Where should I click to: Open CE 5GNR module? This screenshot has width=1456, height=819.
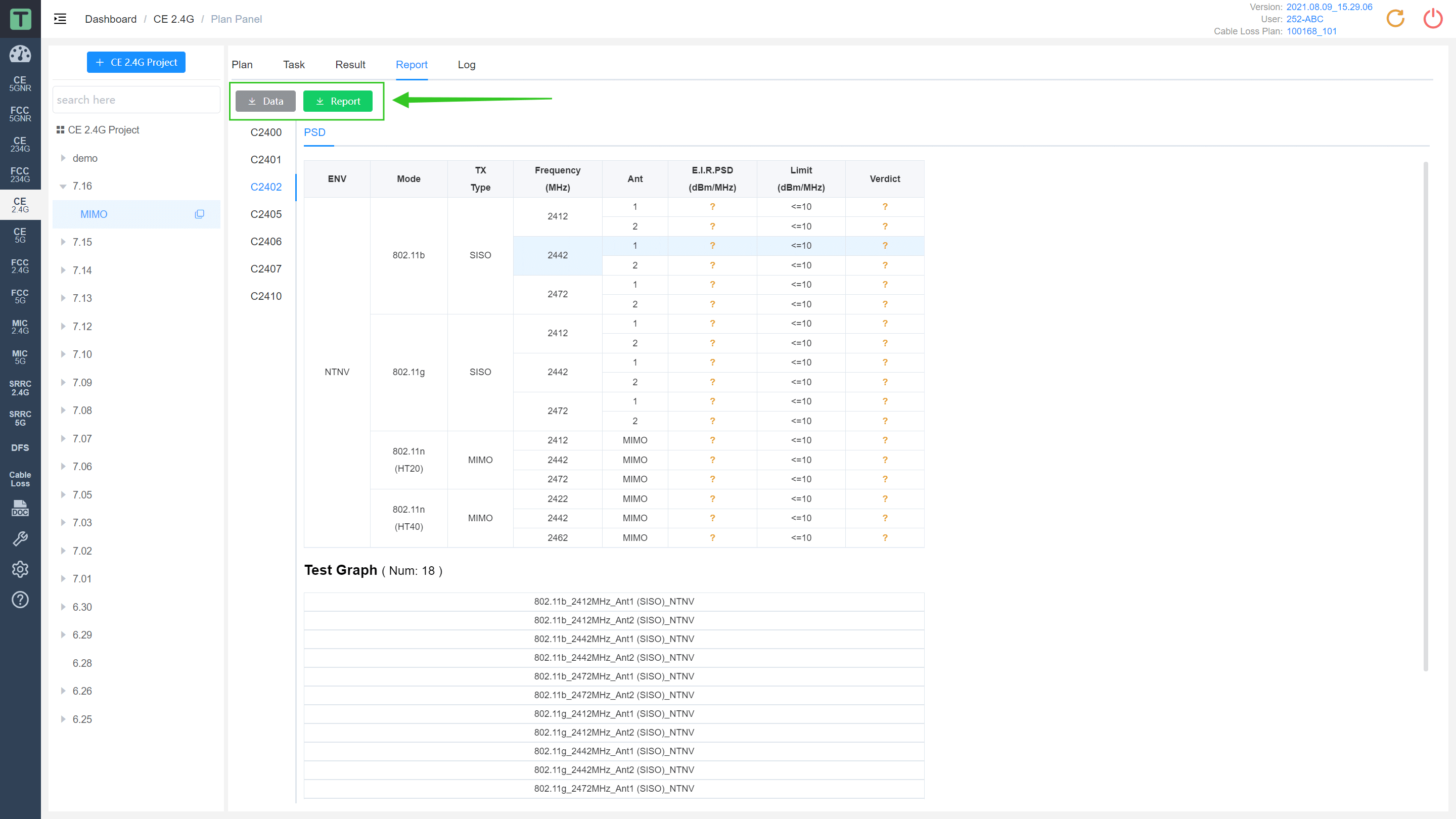[x=20, y=83]
